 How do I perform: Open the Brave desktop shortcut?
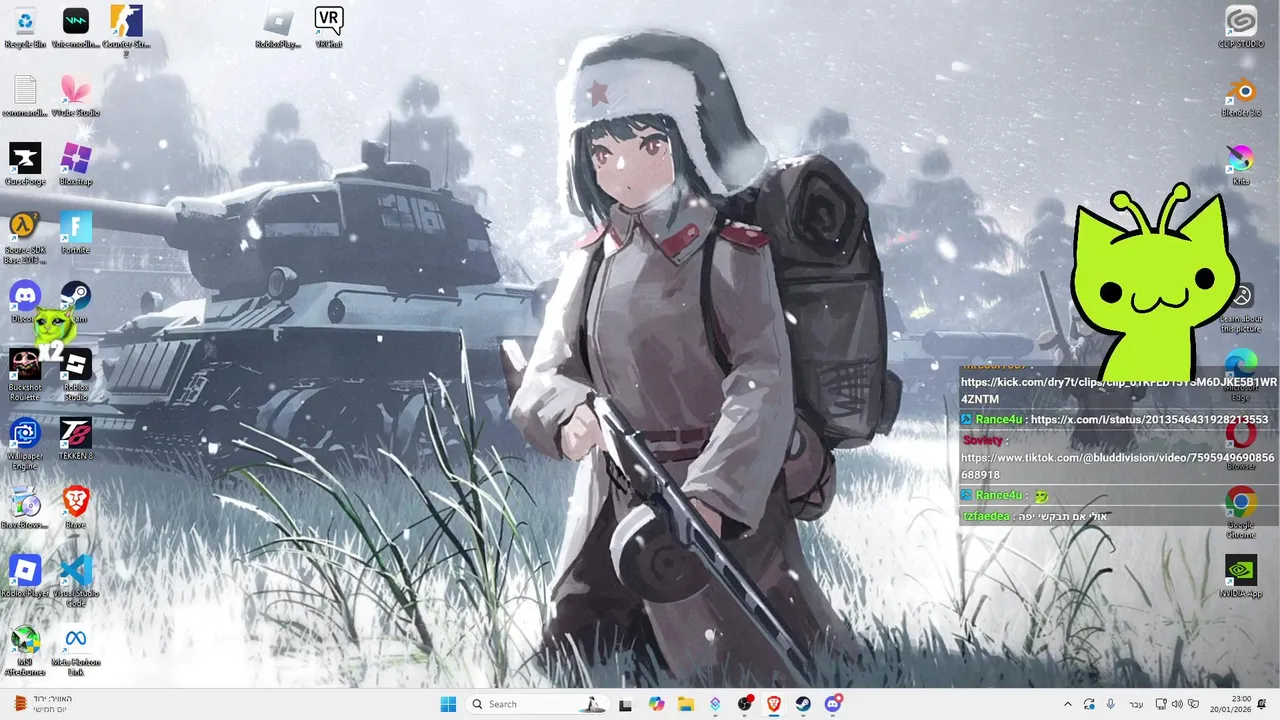(75, 508)
